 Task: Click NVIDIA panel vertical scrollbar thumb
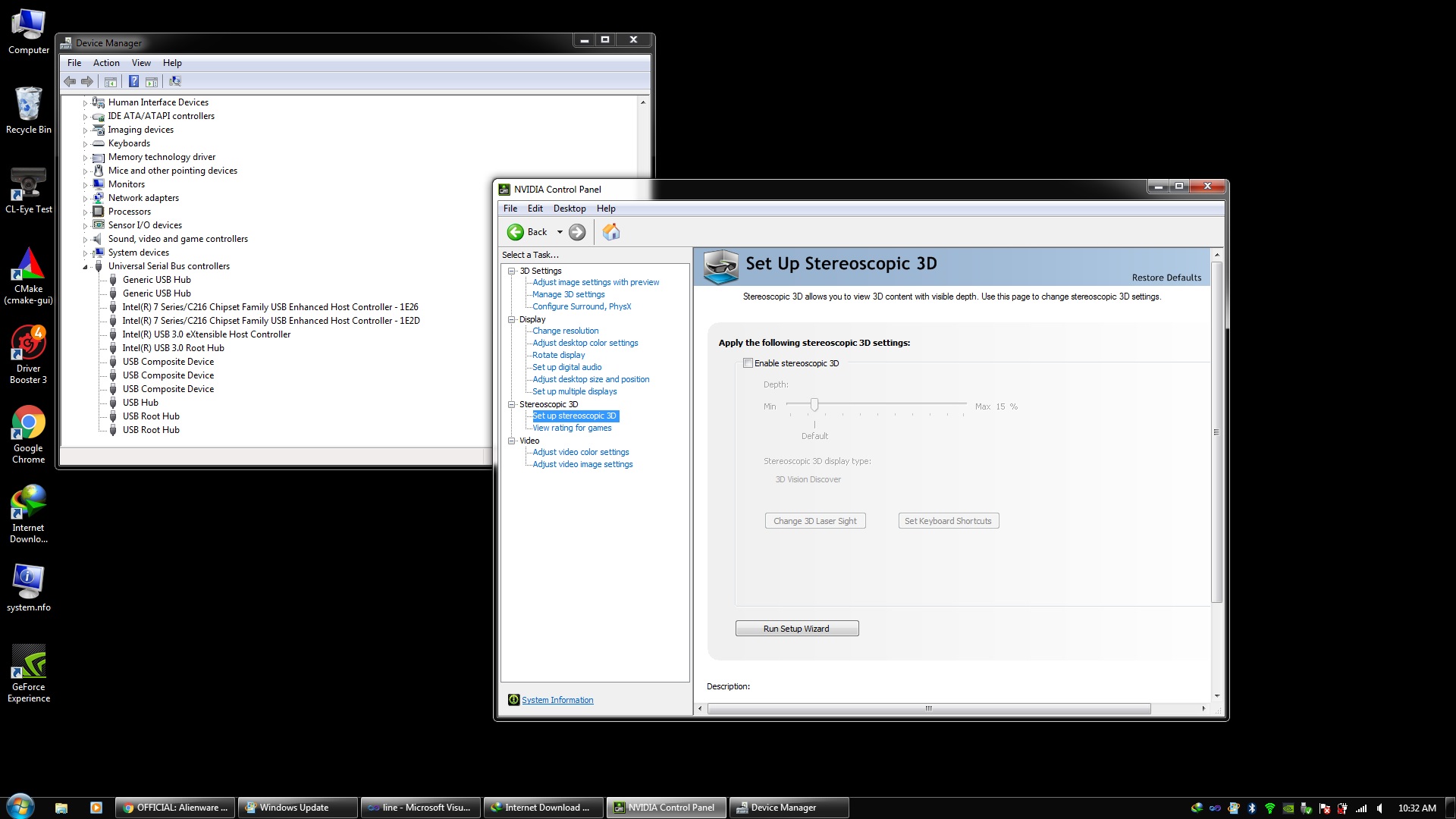point(1216,432)
